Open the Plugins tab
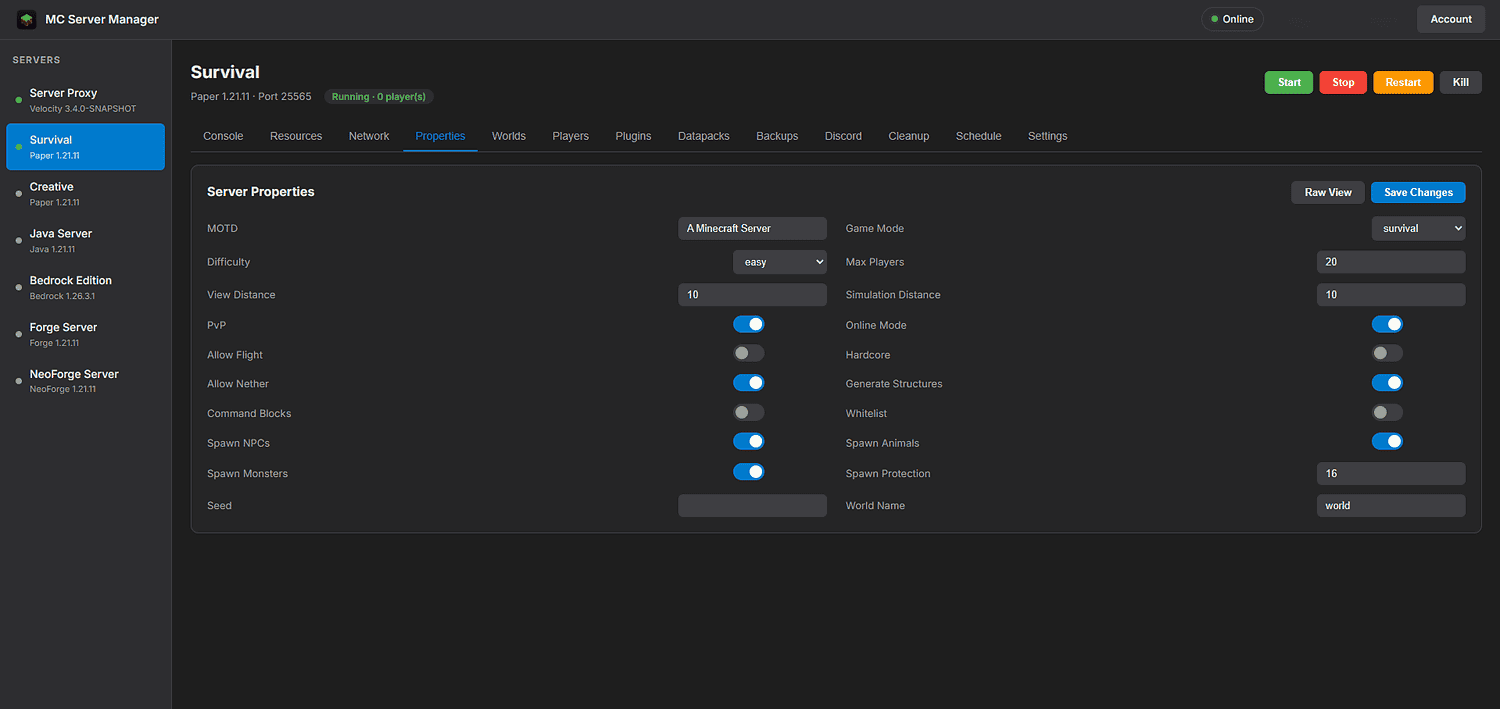The width and height of the screenshot is (1500, 709). click(633, 136)
